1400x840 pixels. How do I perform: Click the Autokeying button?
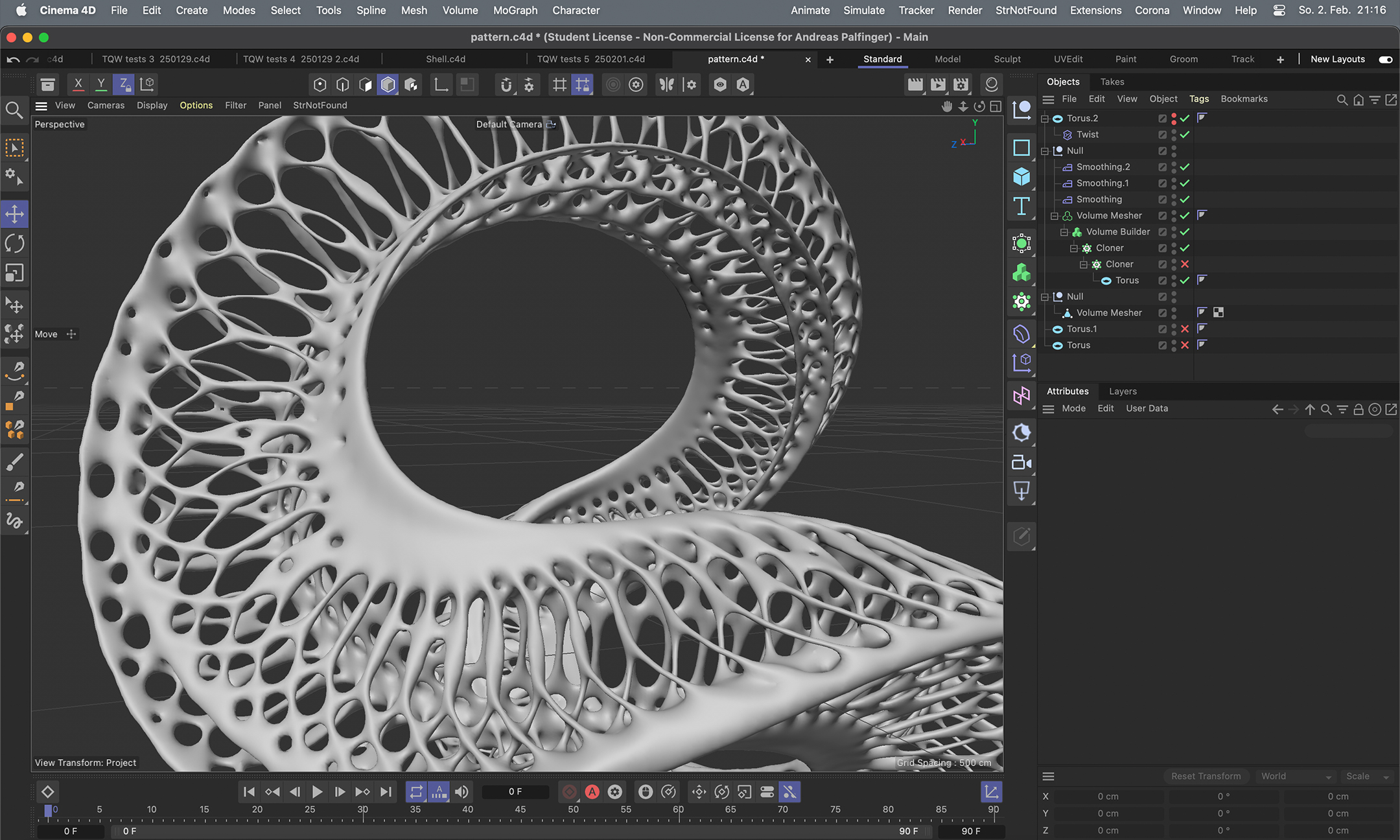click(x=592, y=791)
